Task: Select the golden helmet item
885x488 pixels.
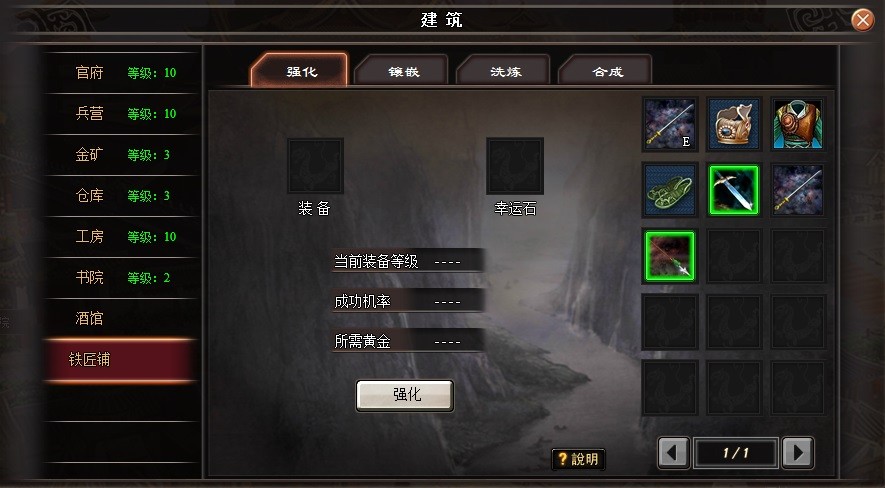Action: click(x=734, y=124)
